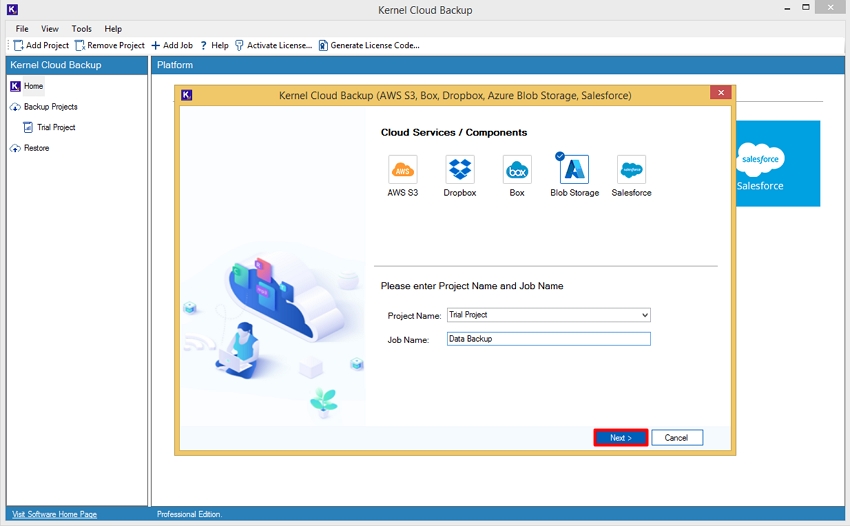
Task: Choose the Salesforce icon in the dialog
Action: coord(632,170)
